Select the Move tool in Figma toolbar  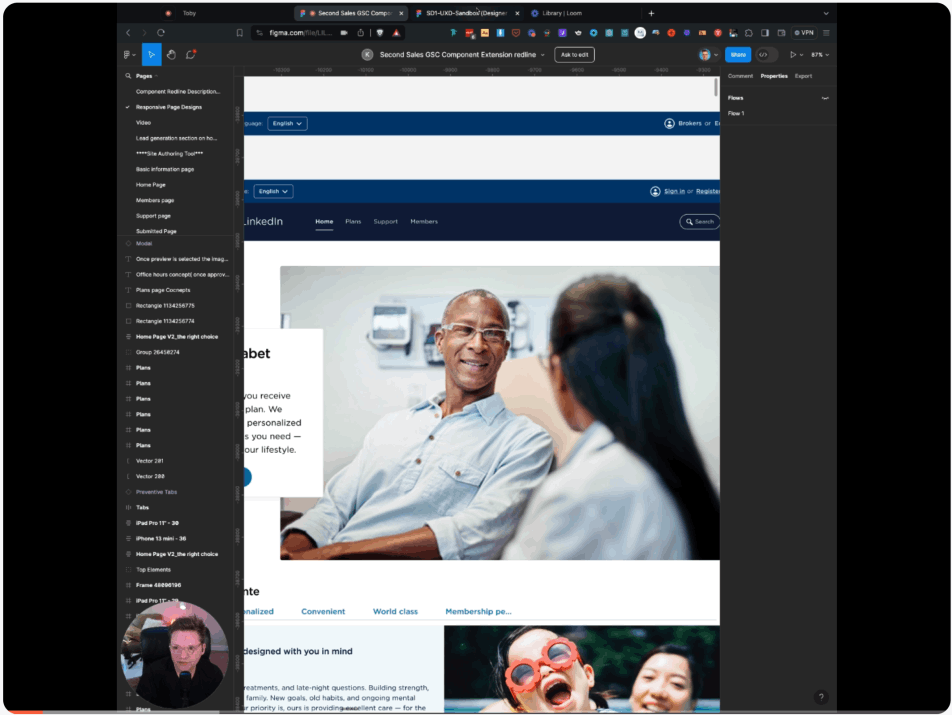pos(151,55)
